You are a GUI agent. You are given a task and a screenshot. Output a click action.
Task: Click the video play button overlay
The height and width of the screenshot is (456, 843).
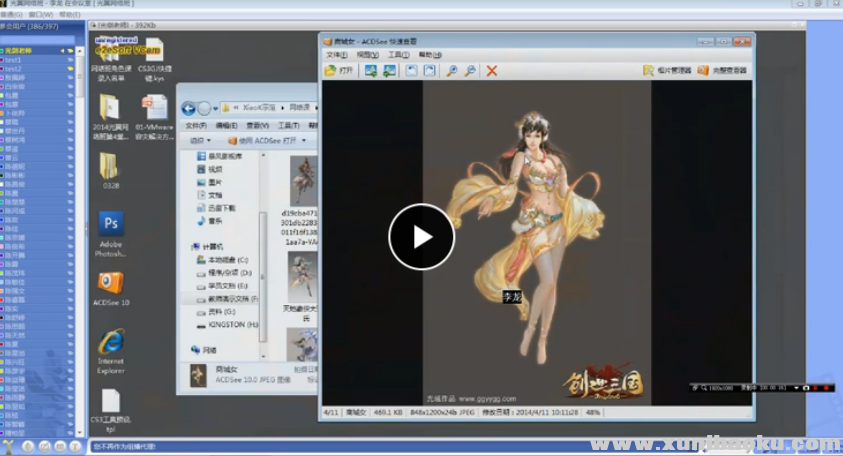pos(421,237)
